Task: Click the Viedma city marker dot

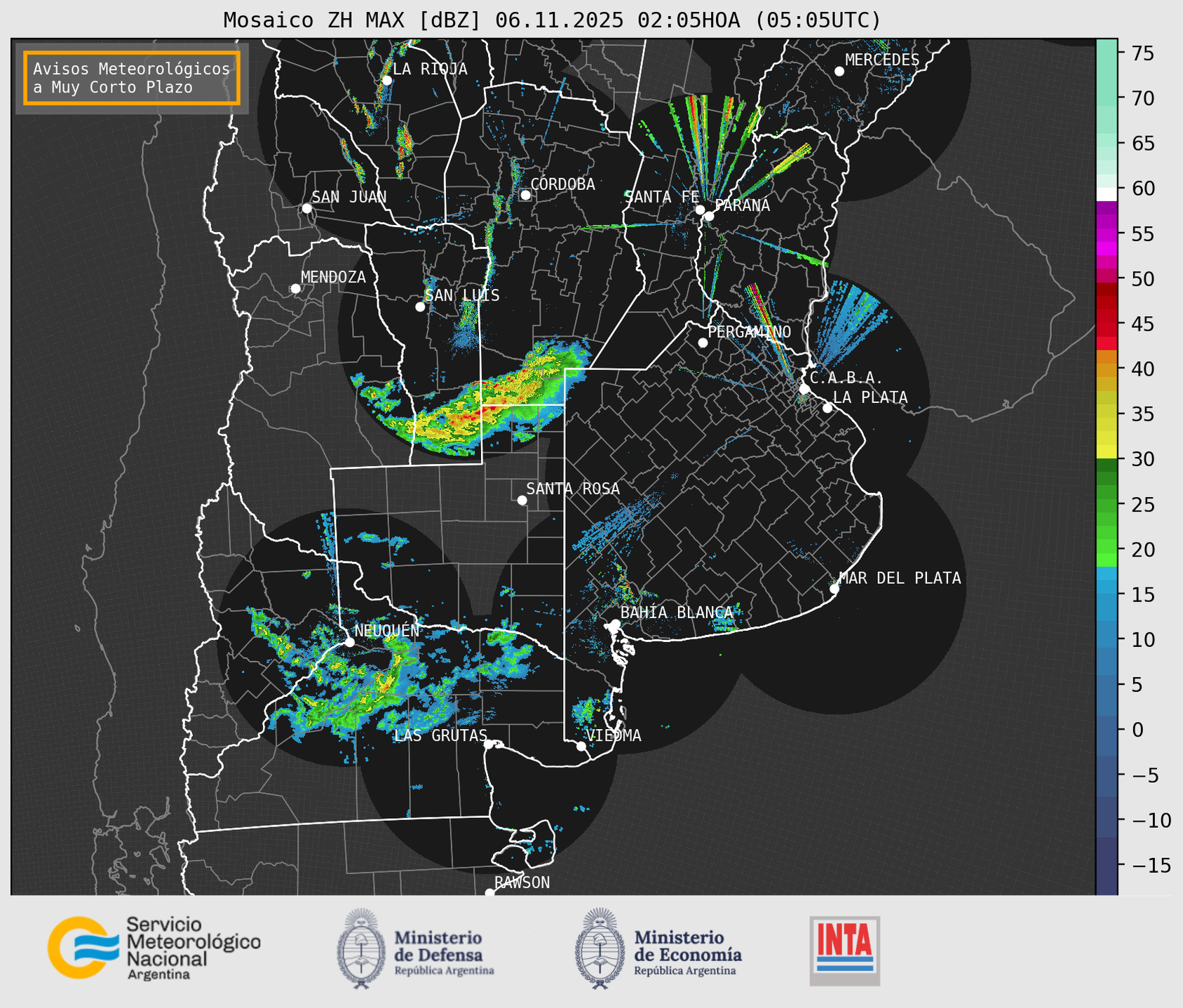Action: 581,746
